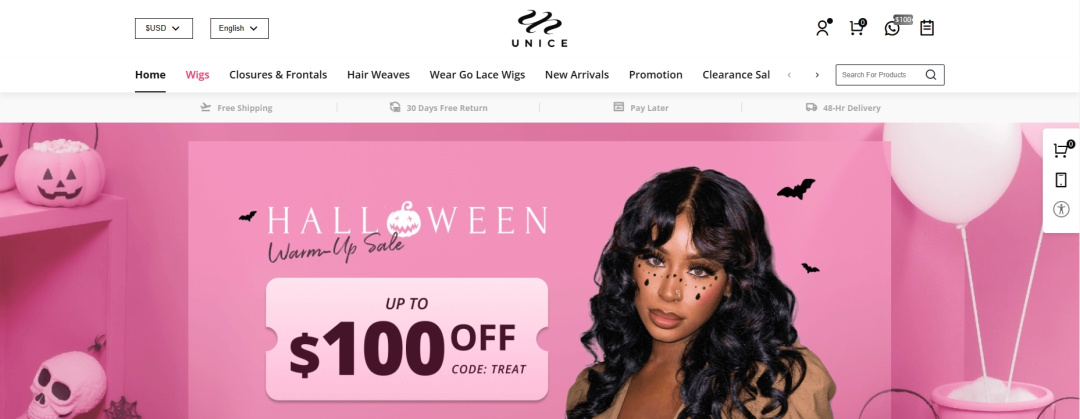
Task: Open the New Arrivals page
Action: [577, 74]
